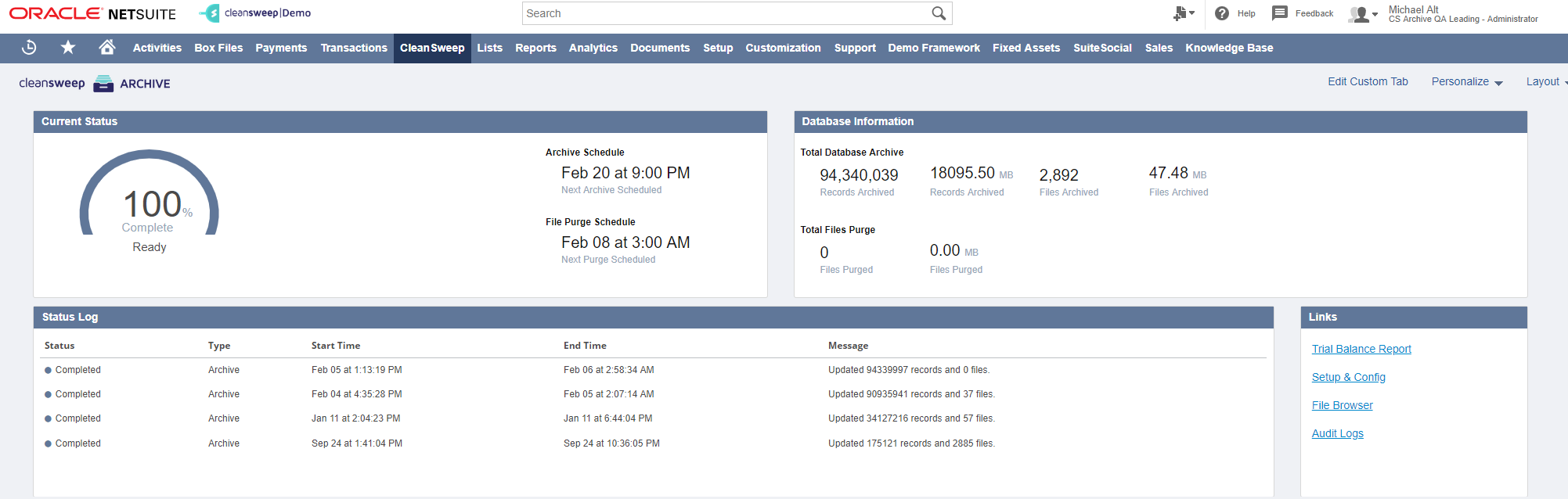Click the 94,340,039 Records Archived value
Screen dimensions: 1568x499
pos(859,175)
